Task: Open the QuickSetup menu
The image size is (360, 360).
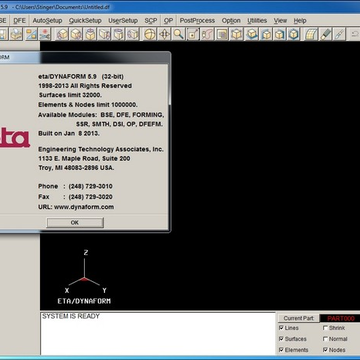Action: pyautogui.click(x=85, y=21)
